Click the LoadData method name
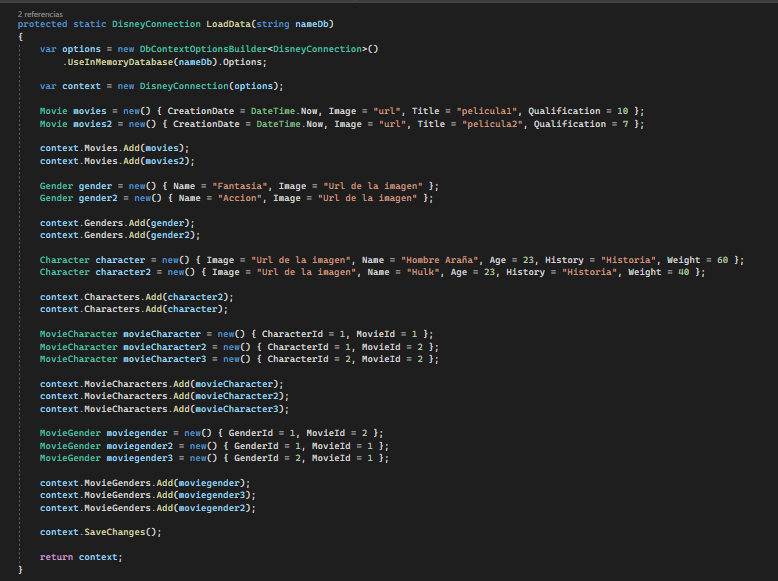Image resolution: width=778 pixels, height=581 pixels. [228, 24]
